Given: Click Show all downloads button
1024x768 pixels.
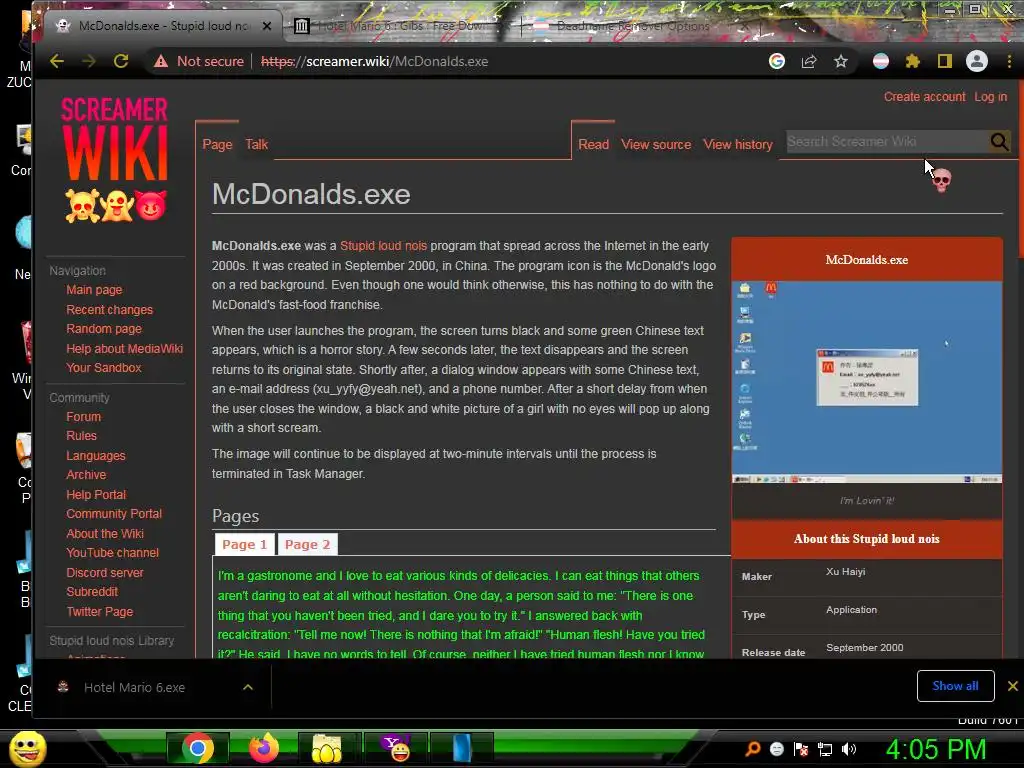Looking at the screenshot, I should tap(955, 686).
